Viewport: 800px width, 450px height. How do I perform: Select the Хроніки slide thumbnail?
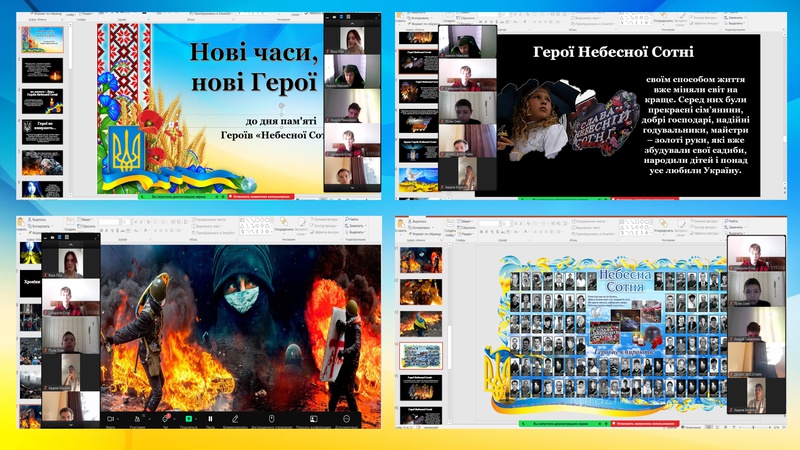click(x=30, y=284)
